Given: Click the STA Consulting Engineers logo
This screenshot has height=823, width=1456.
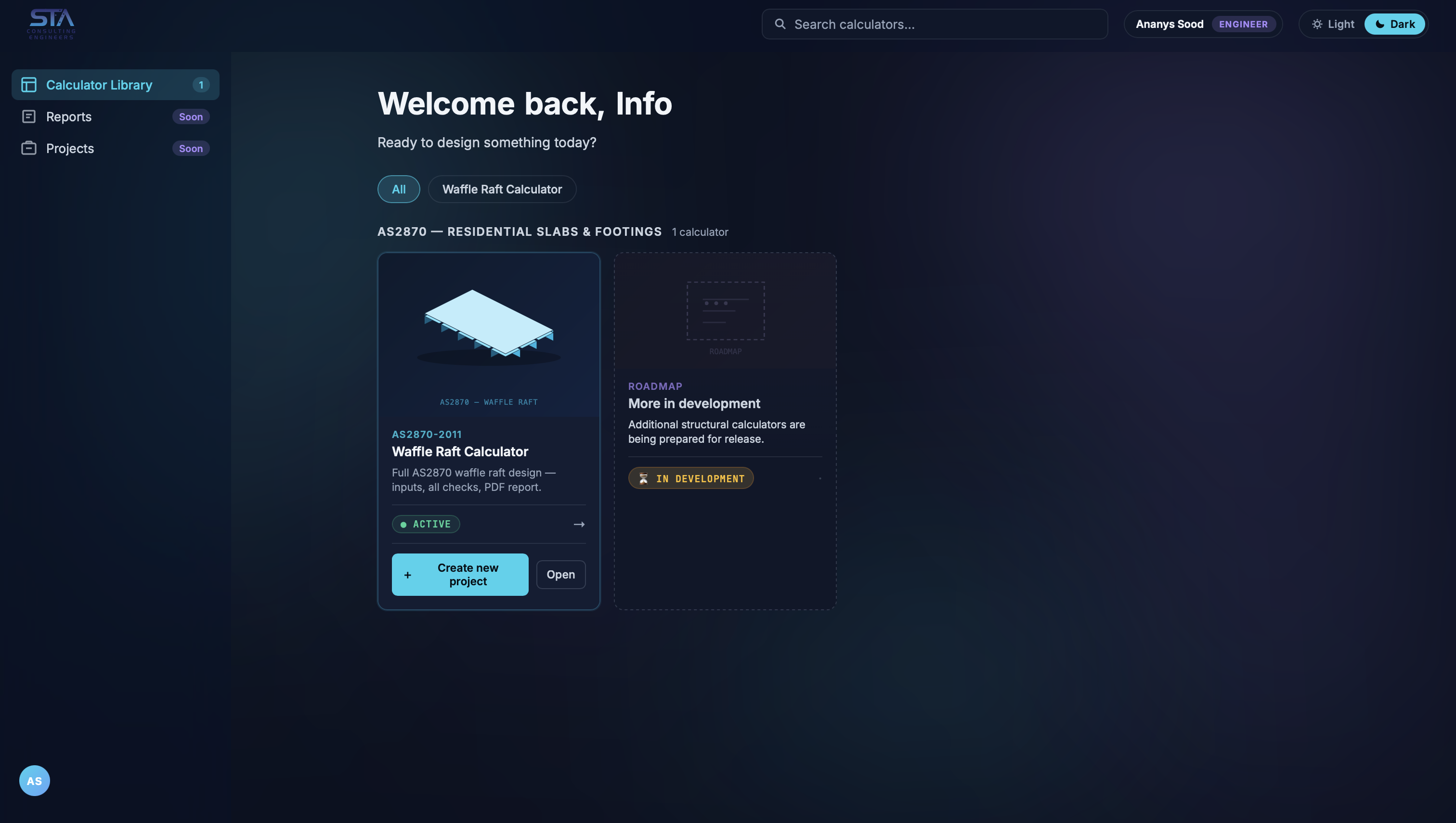Looking at the screenshot, I should [52, 24].
